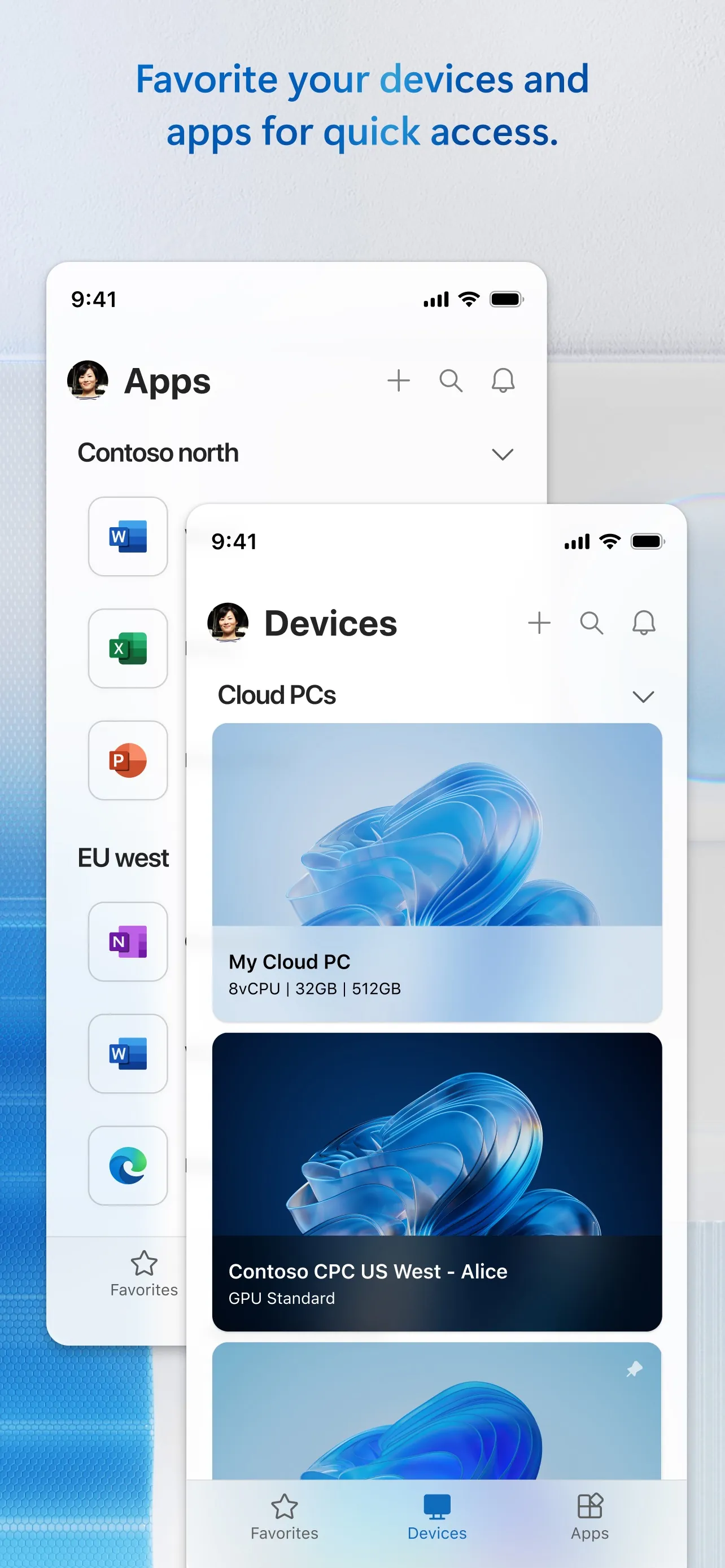Select the Devices tab in the bottom bar

(x=437, y=1517)
